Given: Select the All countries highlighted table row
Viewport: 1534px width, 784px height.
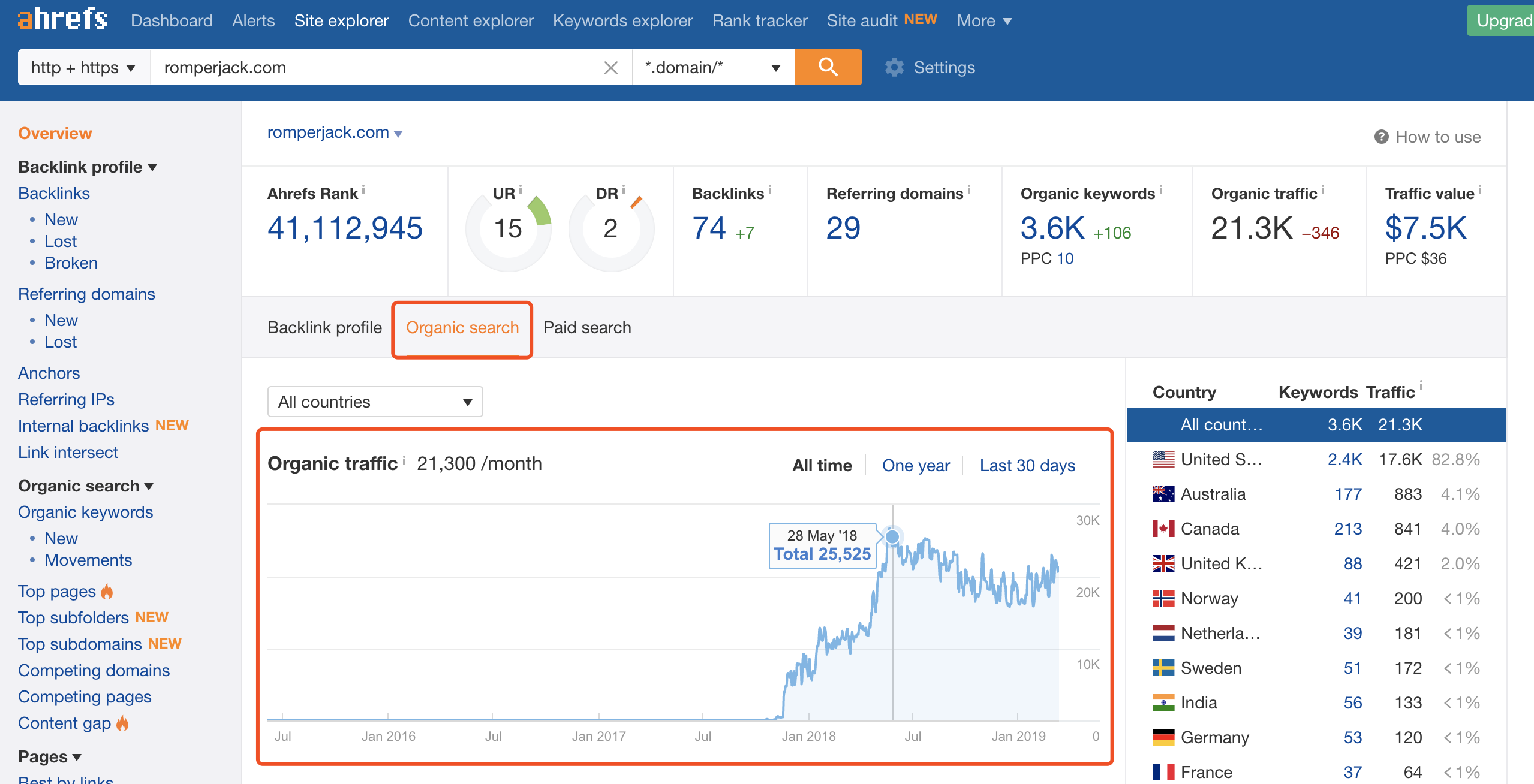Looking at the screenshot, I should pos(1316,424).
